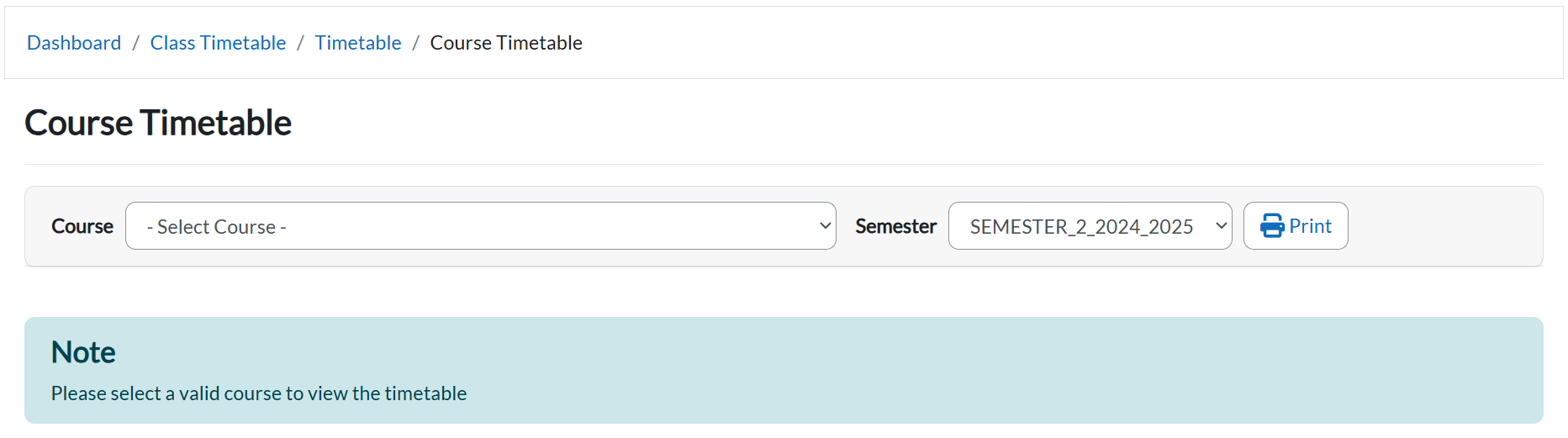Click the Course Timetable page heading
Image resolution: width=1568 pixels, height=438 pixels.
pos(158,123)
